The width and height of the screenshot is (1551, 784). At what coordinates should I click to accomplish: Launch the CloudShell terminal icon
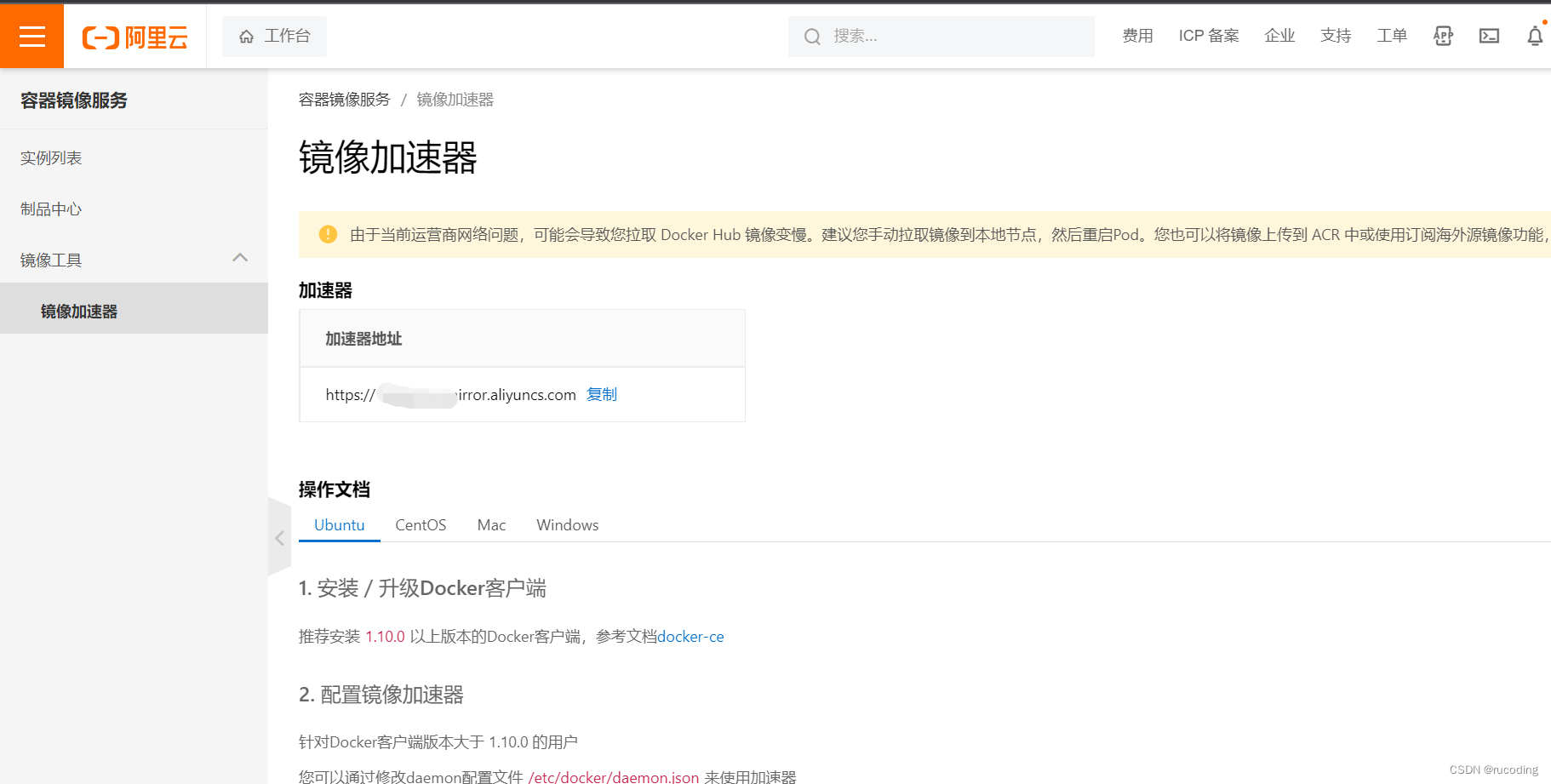click(x=1488, y=36)
